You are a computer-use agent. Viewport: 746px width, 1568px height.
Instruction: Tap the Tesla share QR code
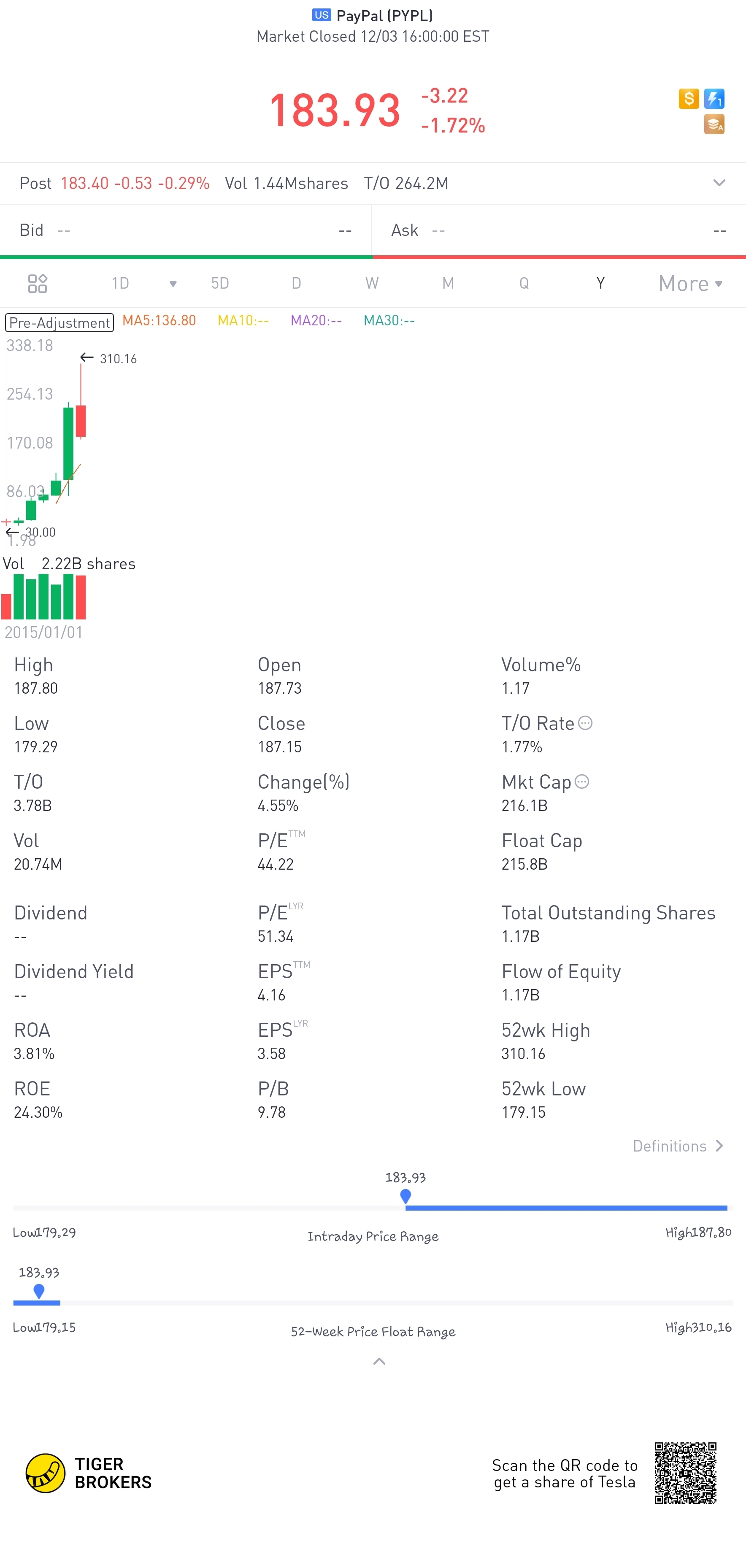[685, 1473]
